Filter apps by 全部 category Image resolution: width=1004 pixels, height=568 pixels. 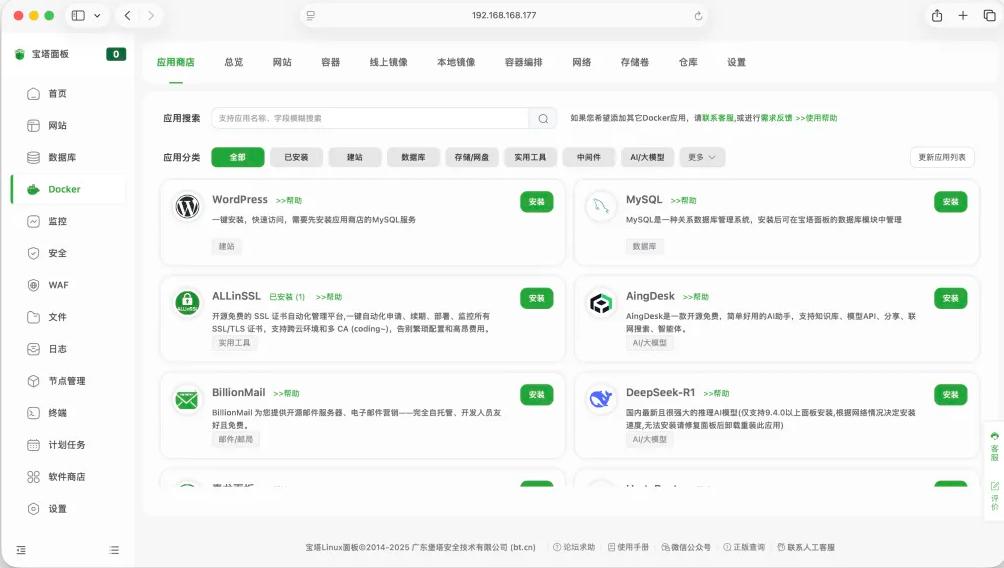pyautogui.click(x=238, y=158)
